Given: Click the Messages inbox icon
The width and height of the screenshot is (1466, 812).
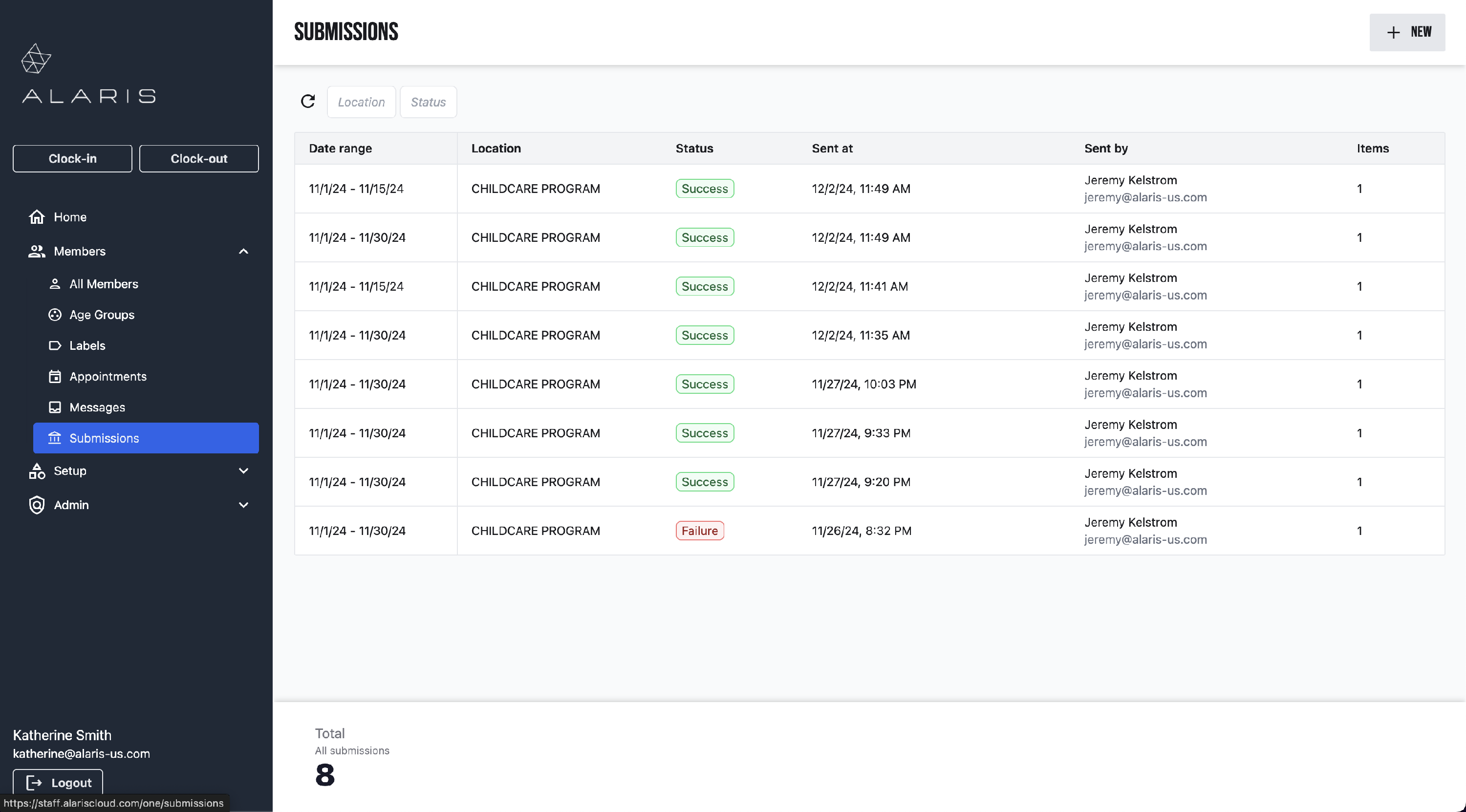Looking at the screenshot, I should (55, 407).
